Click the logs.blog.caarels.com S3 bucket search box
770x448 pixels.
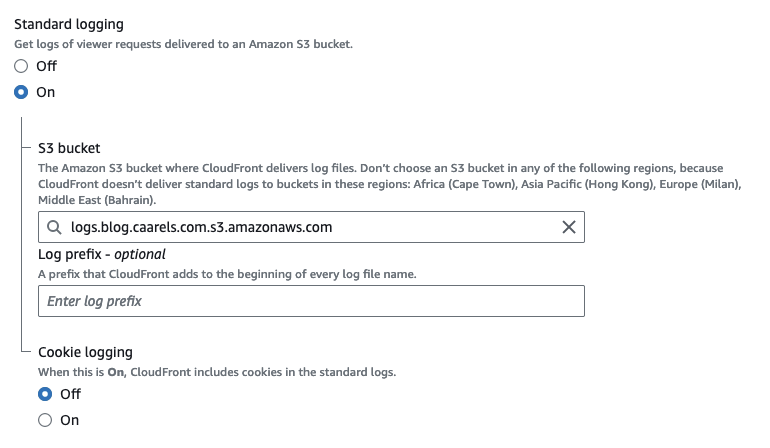click(x=310, y=227)
